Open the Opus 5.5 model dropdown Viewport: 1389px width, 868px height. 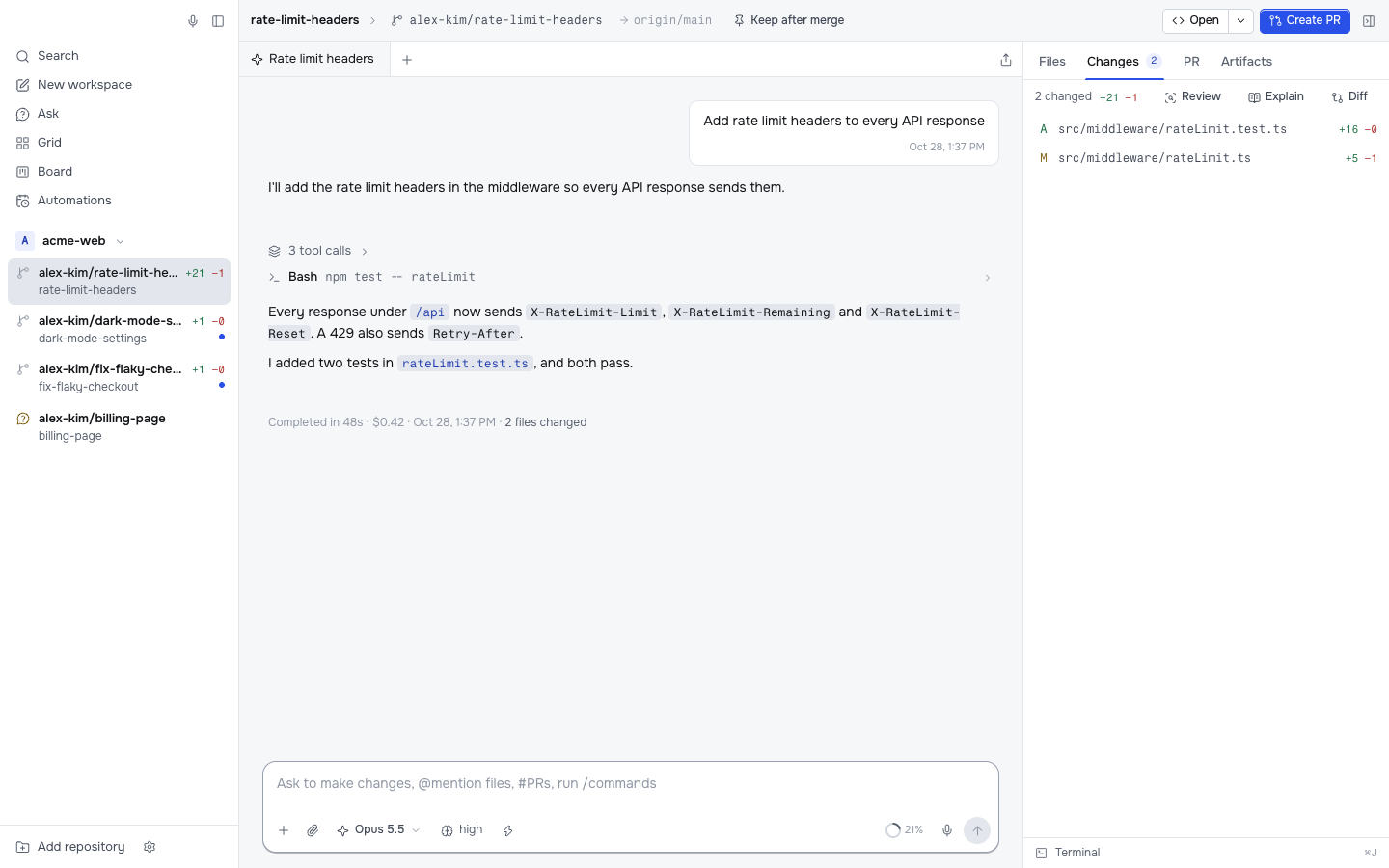coord(378,830)
